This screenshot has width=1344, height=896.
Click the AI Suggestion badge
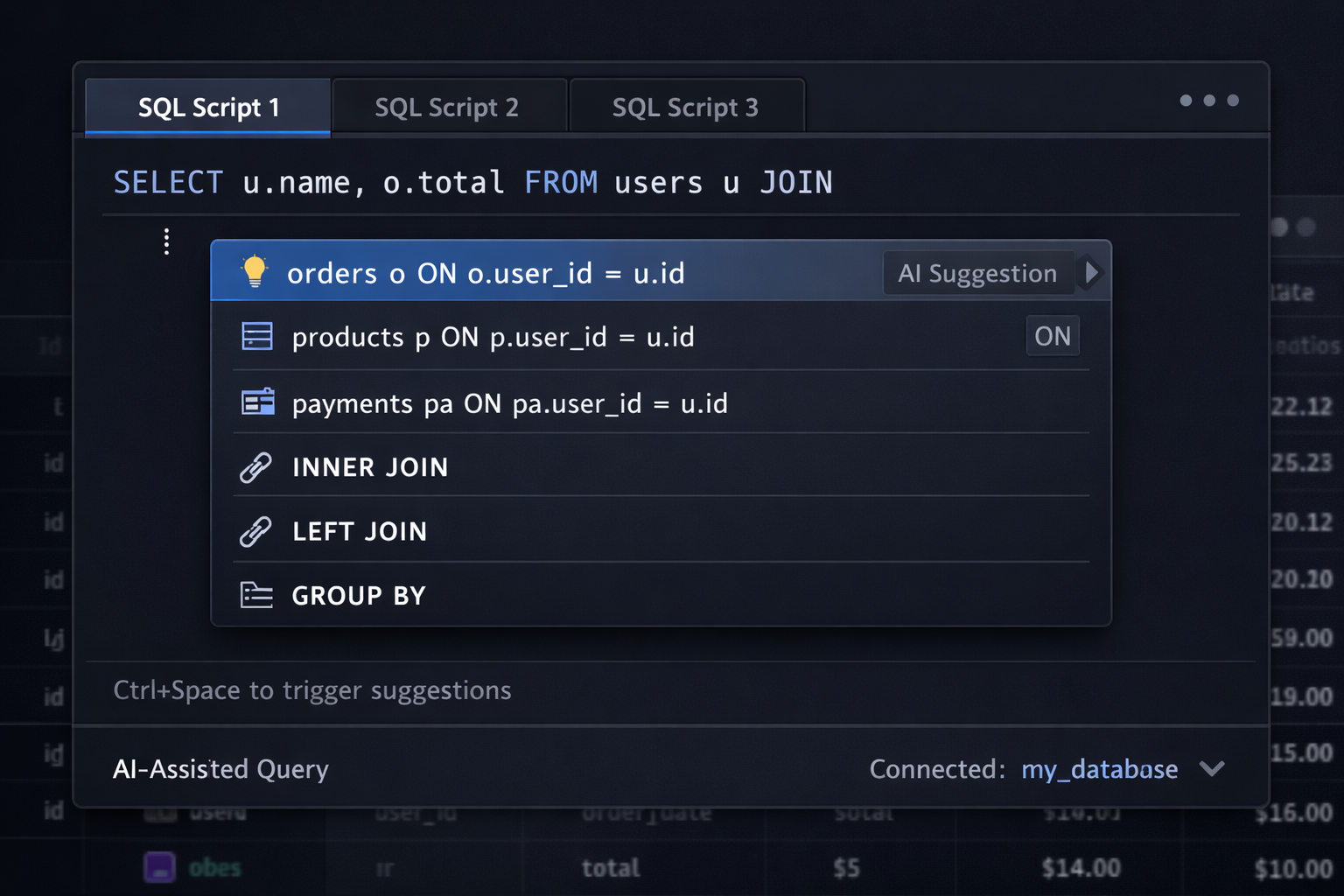pyautogui.click(x=977, y=273)
